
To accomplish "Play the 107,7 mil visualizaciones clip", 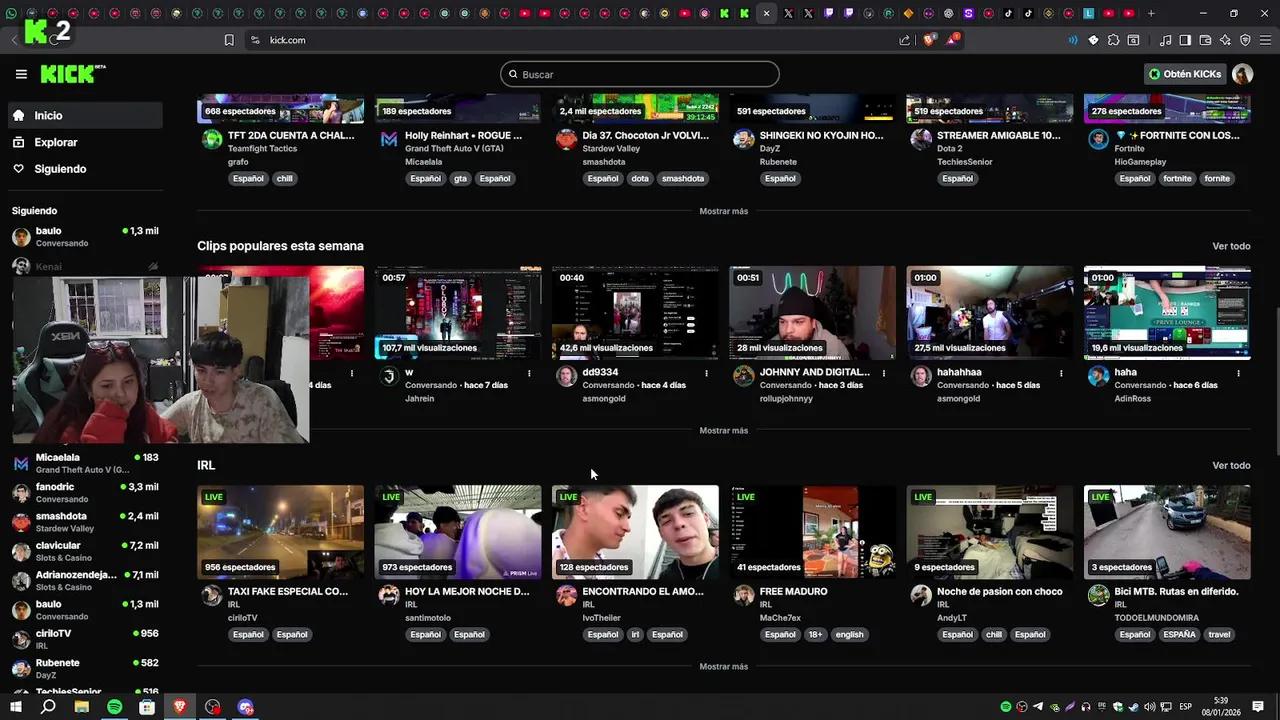I will 458,313.
